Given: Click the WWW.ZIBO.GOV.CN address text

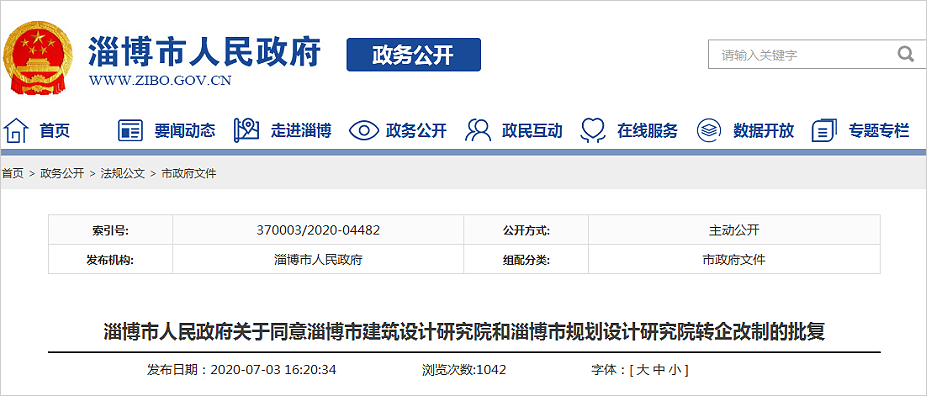Looking at the screenshot, I should pos(160,81).
